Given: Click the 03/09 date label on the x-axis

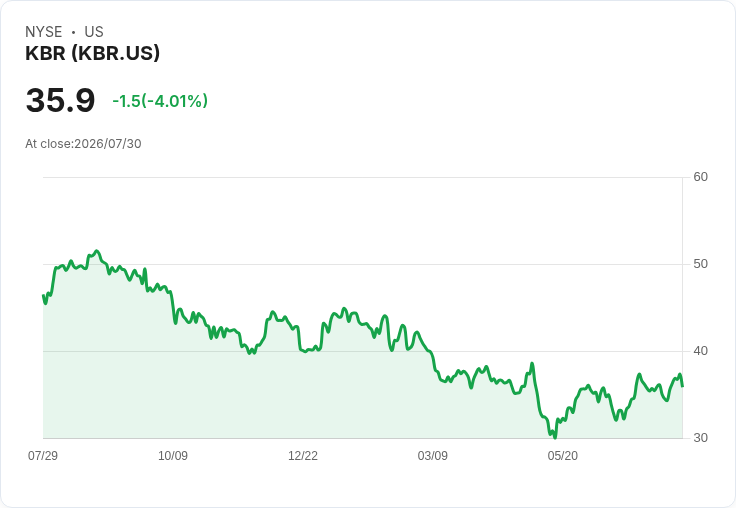Looking at the screenshot, I should coord(432,456).
